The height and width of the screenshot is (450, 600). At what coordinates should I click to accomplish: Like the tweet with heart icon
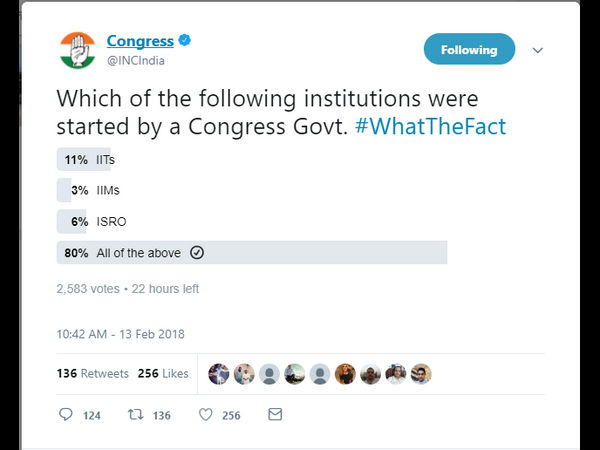pyautogui.click(x=205, y=414)
